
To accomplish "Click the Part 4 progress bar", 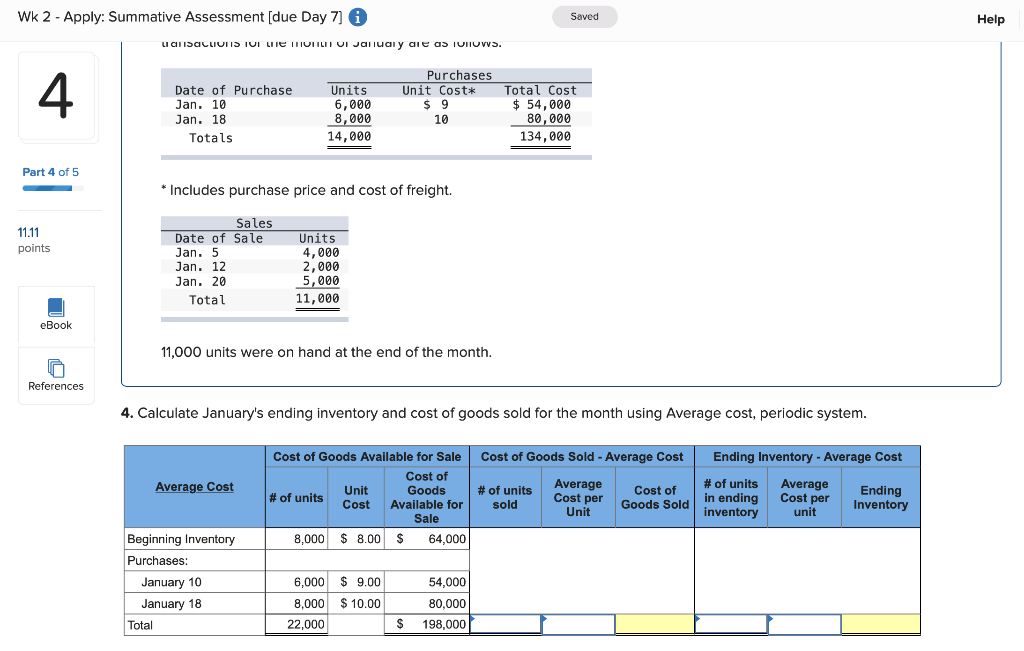I will pos(50,186).
